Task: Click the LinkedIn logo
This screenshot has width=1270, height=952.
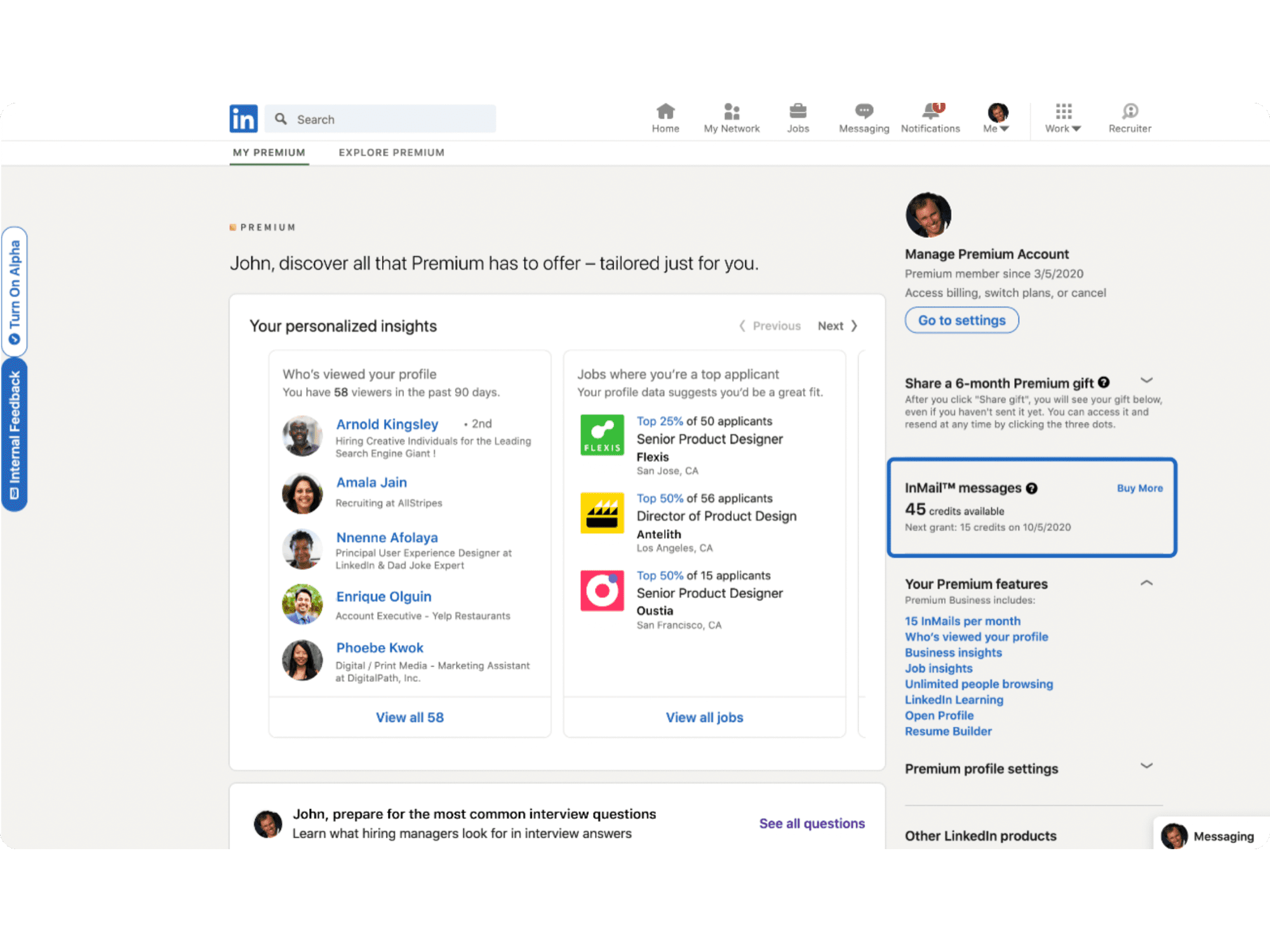Action: tap(243, 118)
